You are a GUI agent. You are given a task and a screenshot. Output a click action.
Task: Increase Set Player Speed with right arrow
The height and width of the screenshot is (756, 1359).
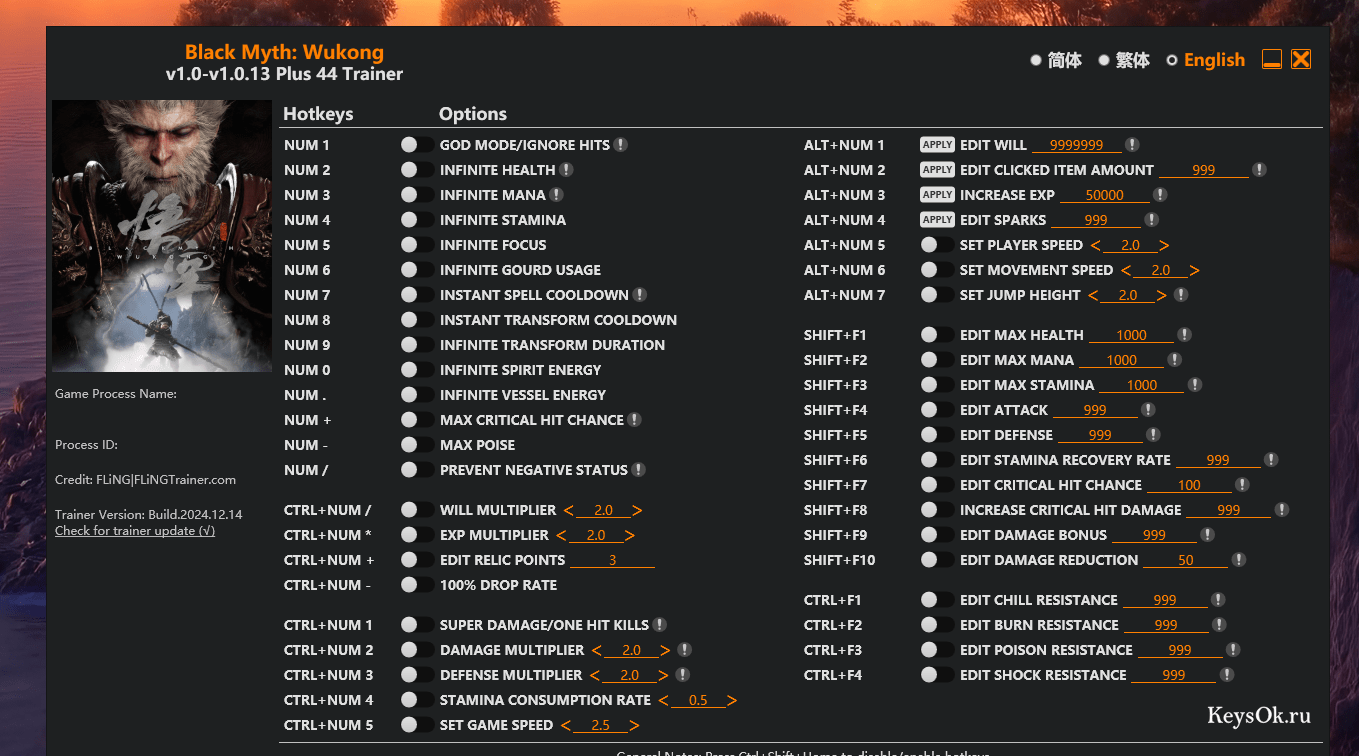point(1164,245)
